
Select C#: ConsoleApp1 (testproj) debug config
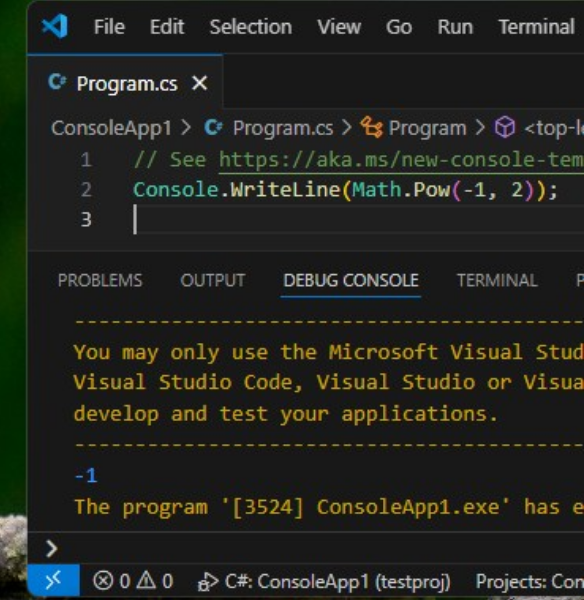pyautogui.click(x=337, y=582)
